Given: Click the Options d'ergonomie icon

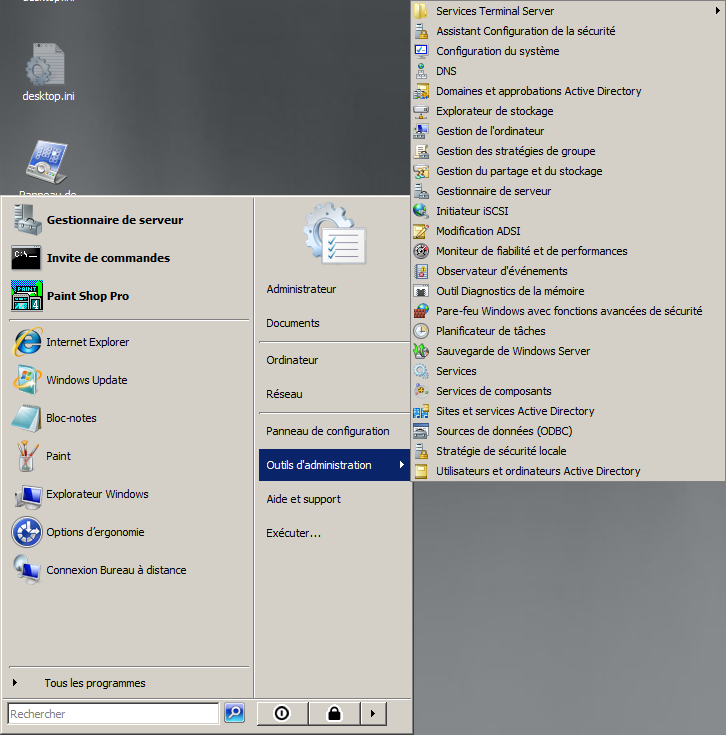Looking at the screenshot, I should tap(27, 532).
